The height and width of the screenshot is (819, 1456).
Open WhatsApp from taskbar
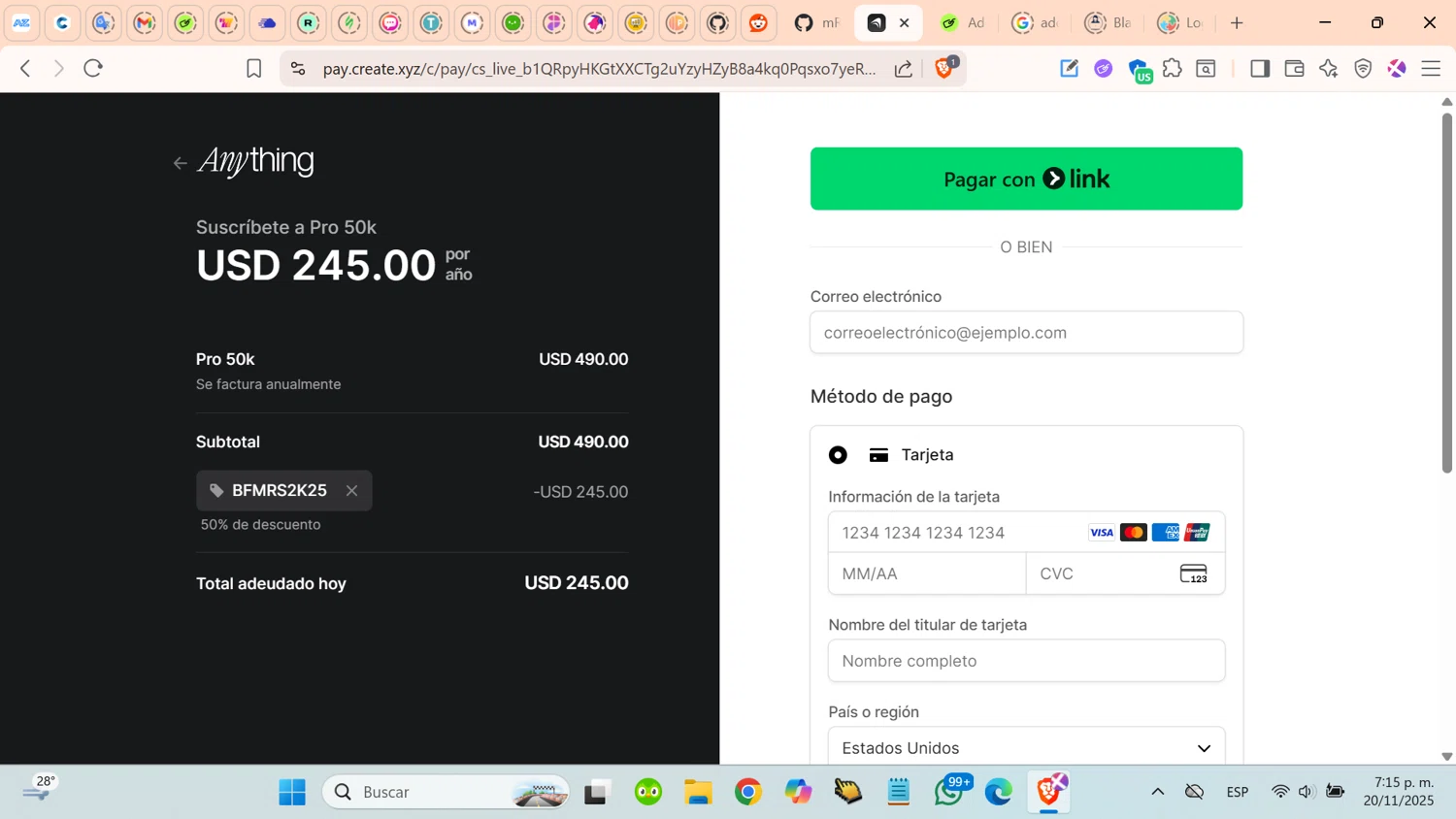click(x=949, y=792)
